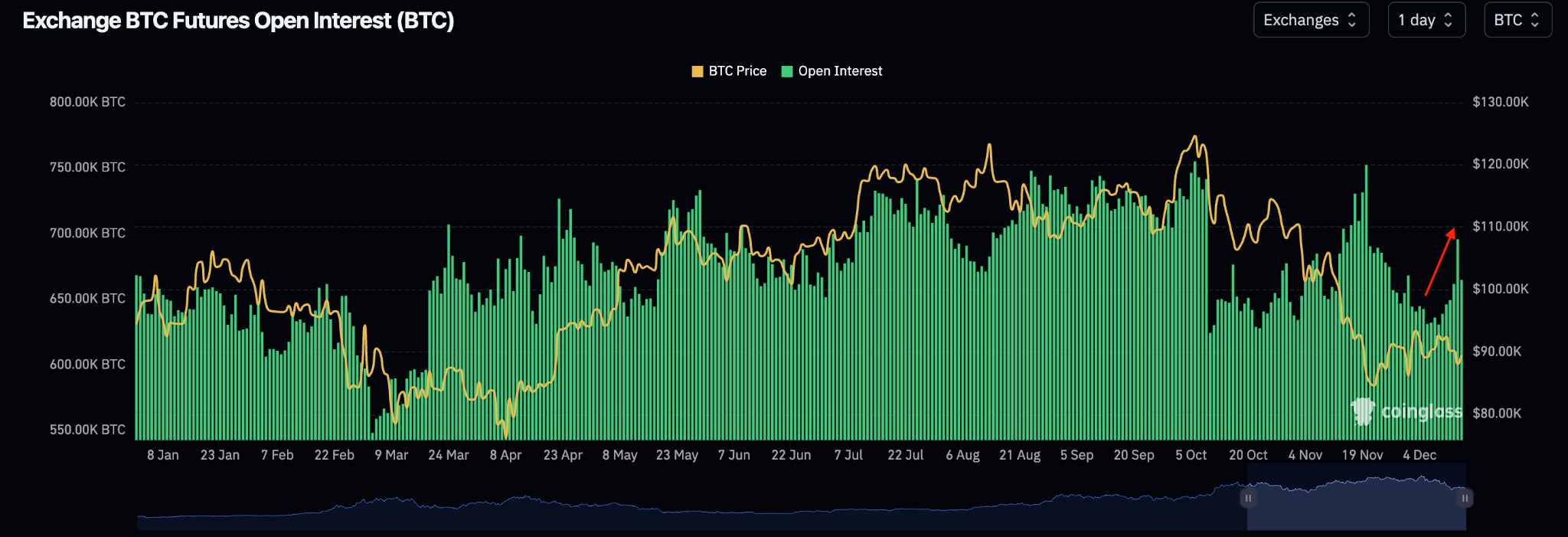Click the $130.00K price axis label
The image size is (1568, 537).
click(1501, 102)
